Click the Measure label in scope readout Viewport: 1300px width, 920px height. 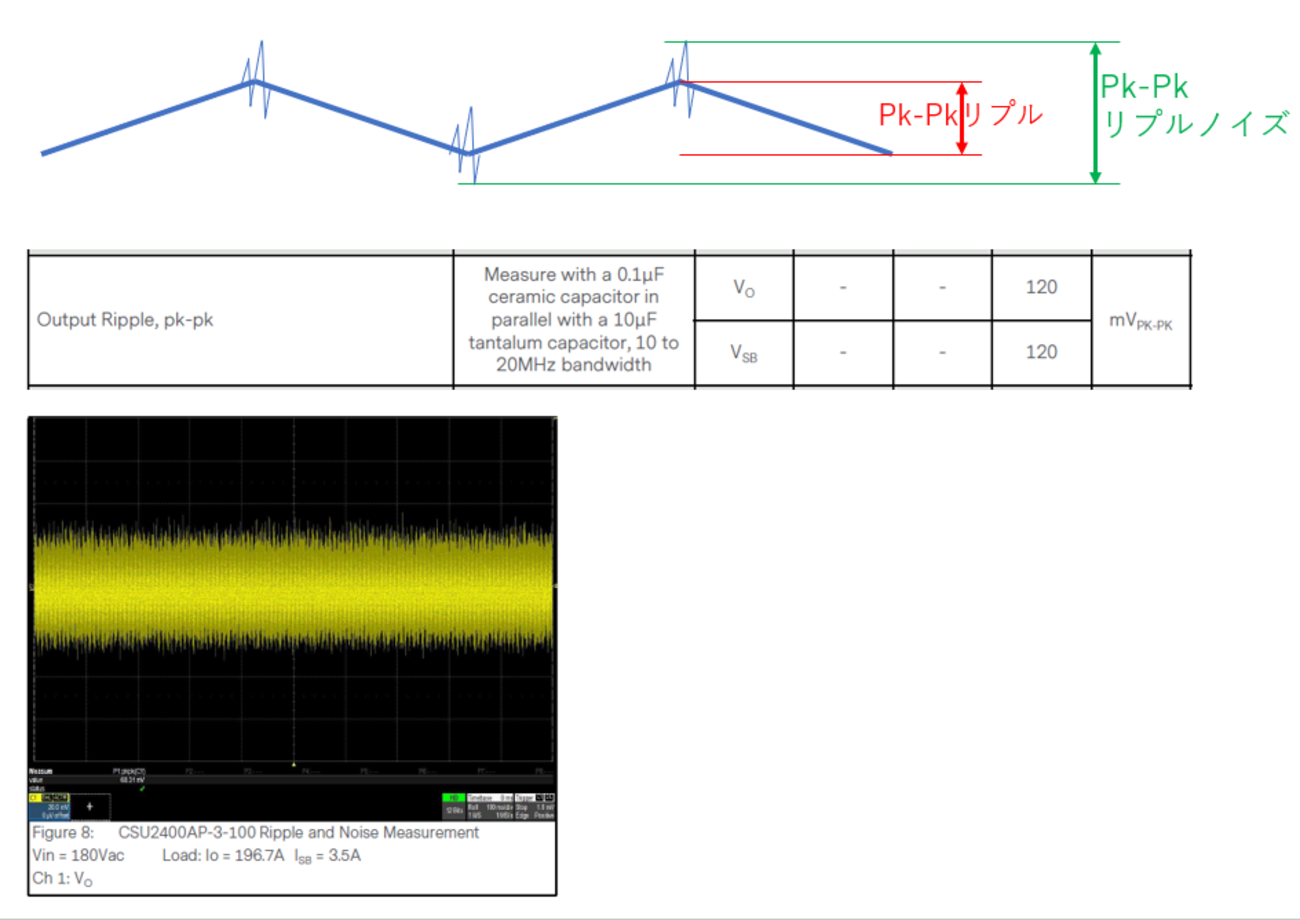click(x=42, y=771)
